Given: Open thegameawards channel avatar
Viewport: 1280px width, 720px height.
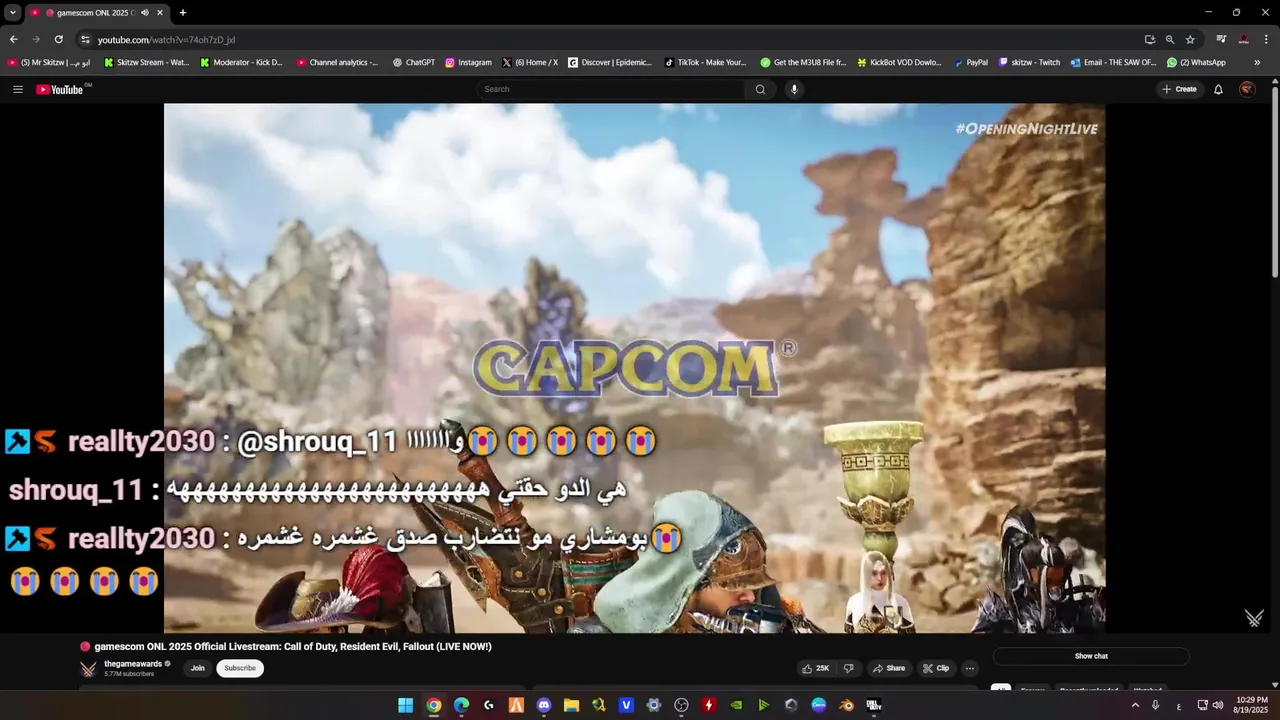Looking at the screenshot, I should (88, 668).
